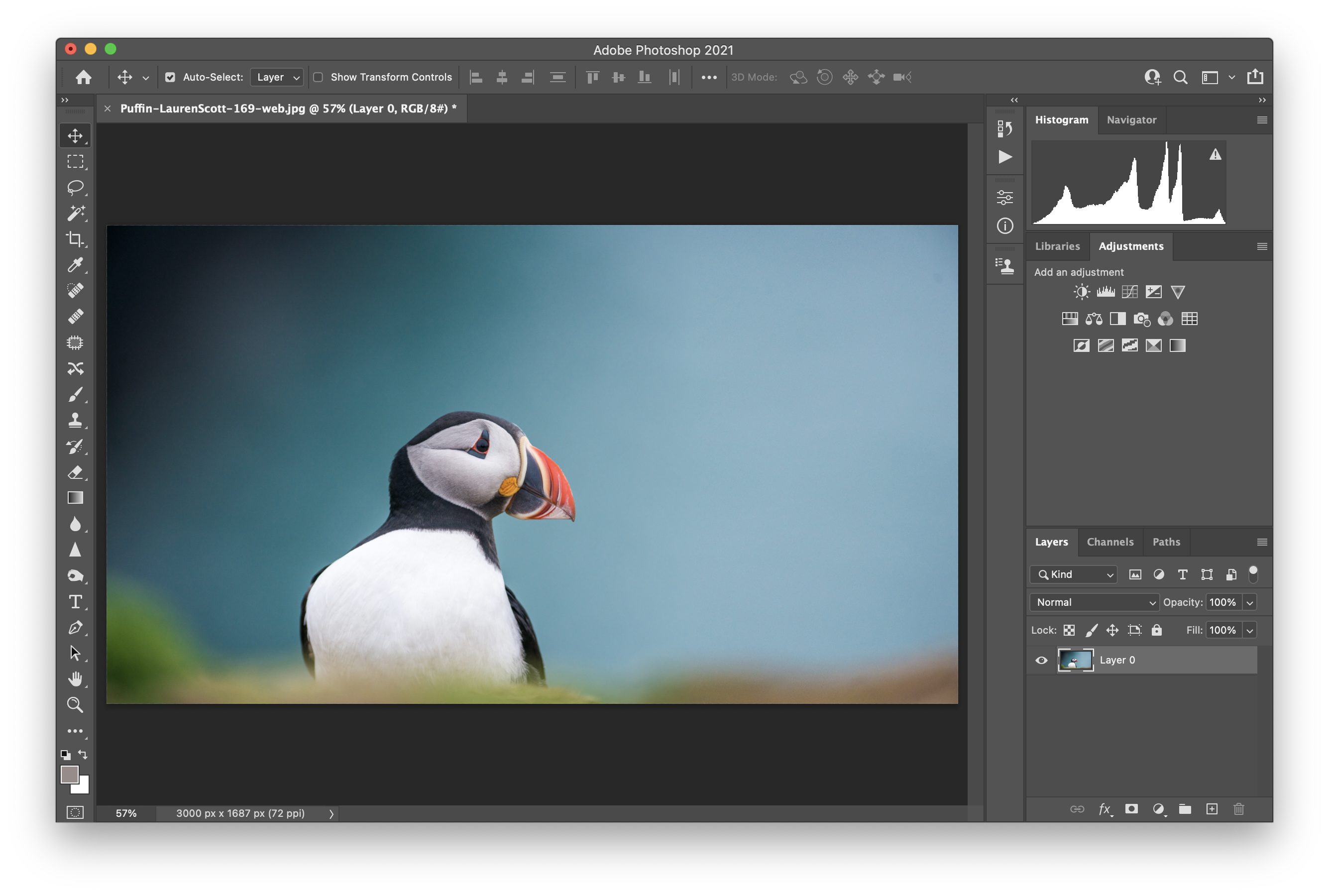Select the Horizontal Type tool
The image size is (1329, 896).
75,602
